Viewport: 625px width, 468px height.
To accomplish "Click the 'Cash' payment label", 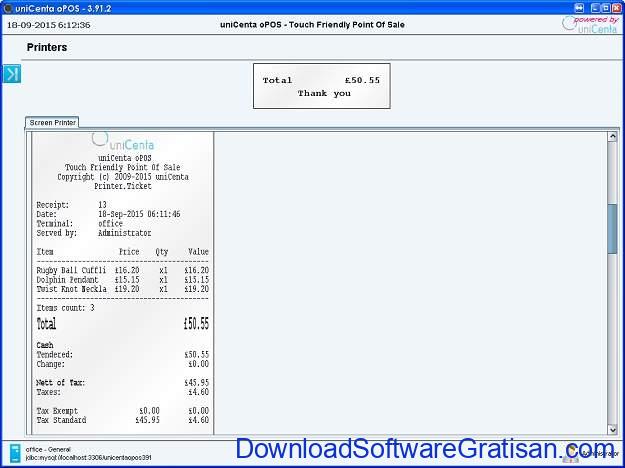I will click(45, 345).
